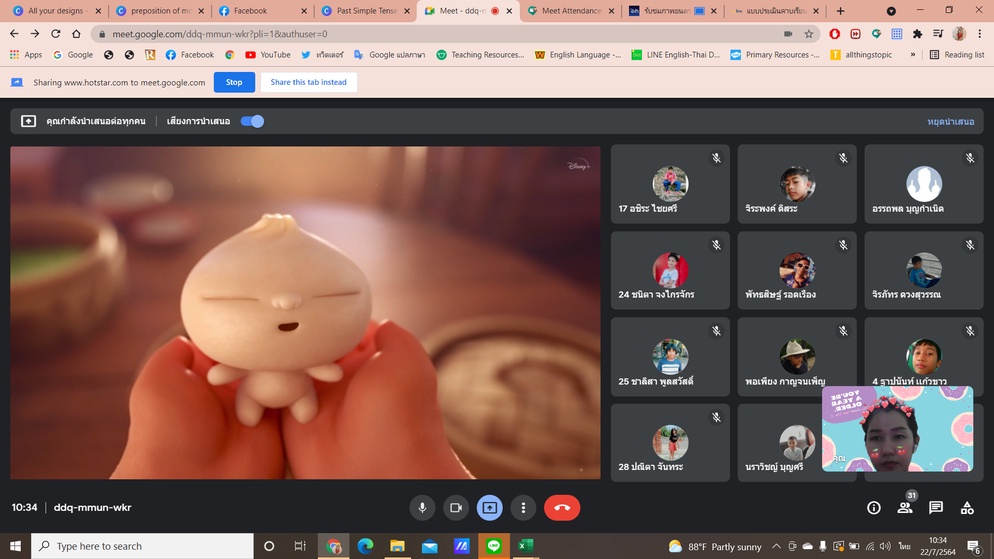Toggle presentation audio switch
The height and width of the screenshot is (559, 994).
(252, 121)
